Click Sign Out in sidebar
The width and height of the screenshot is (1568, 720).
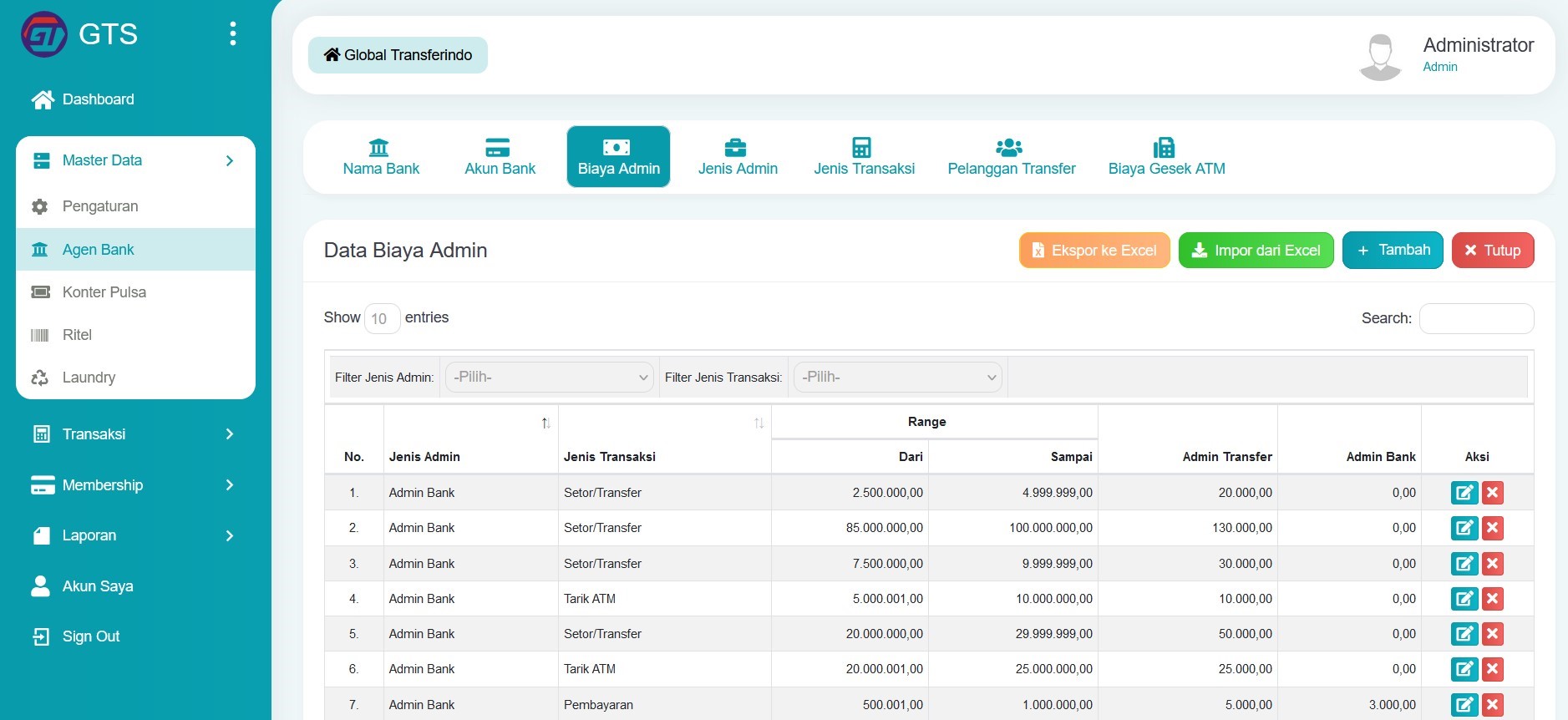click(76, 636)
